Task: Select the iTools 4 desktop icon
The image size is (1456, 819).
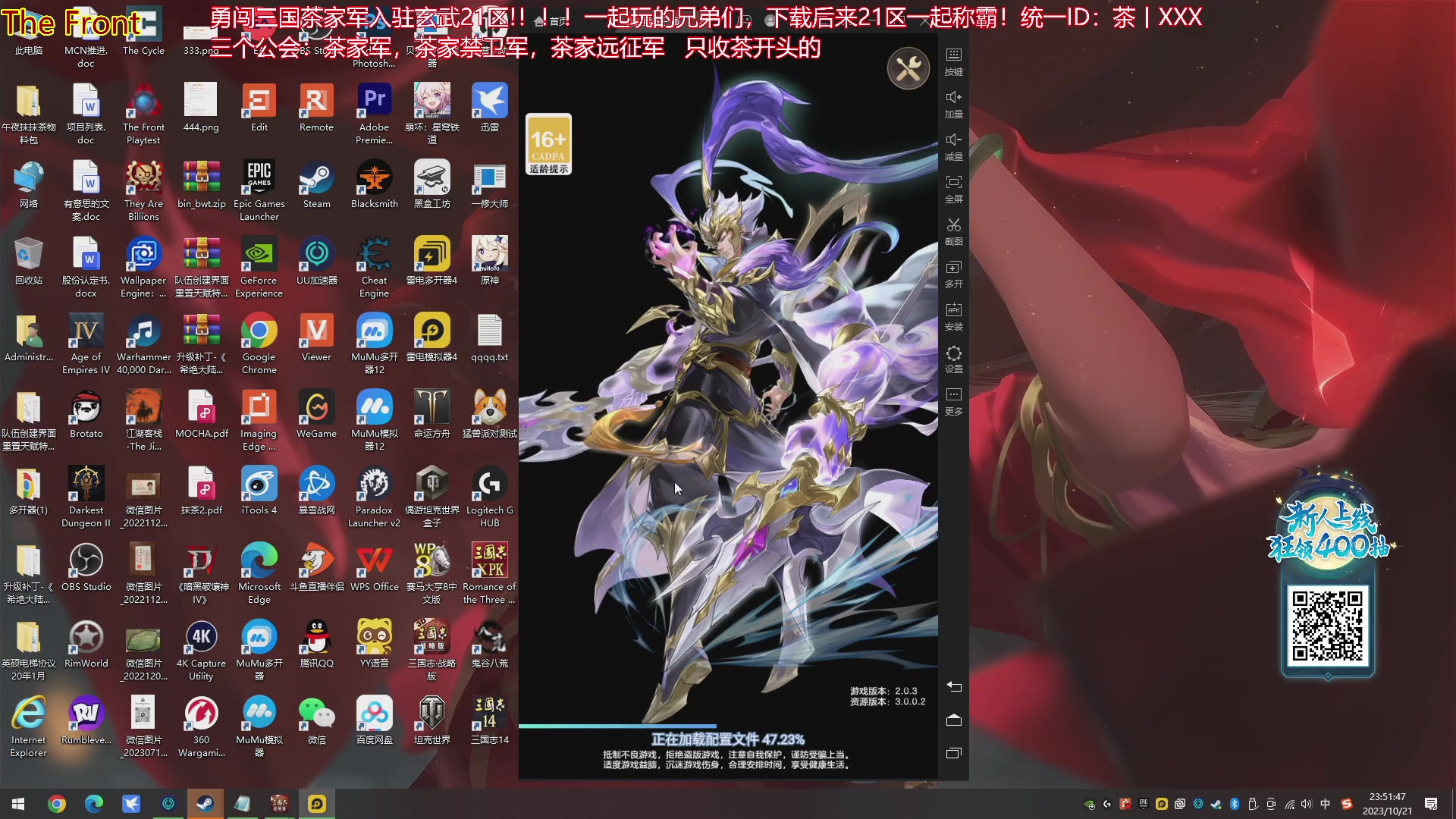Action: tap(259, 491)
